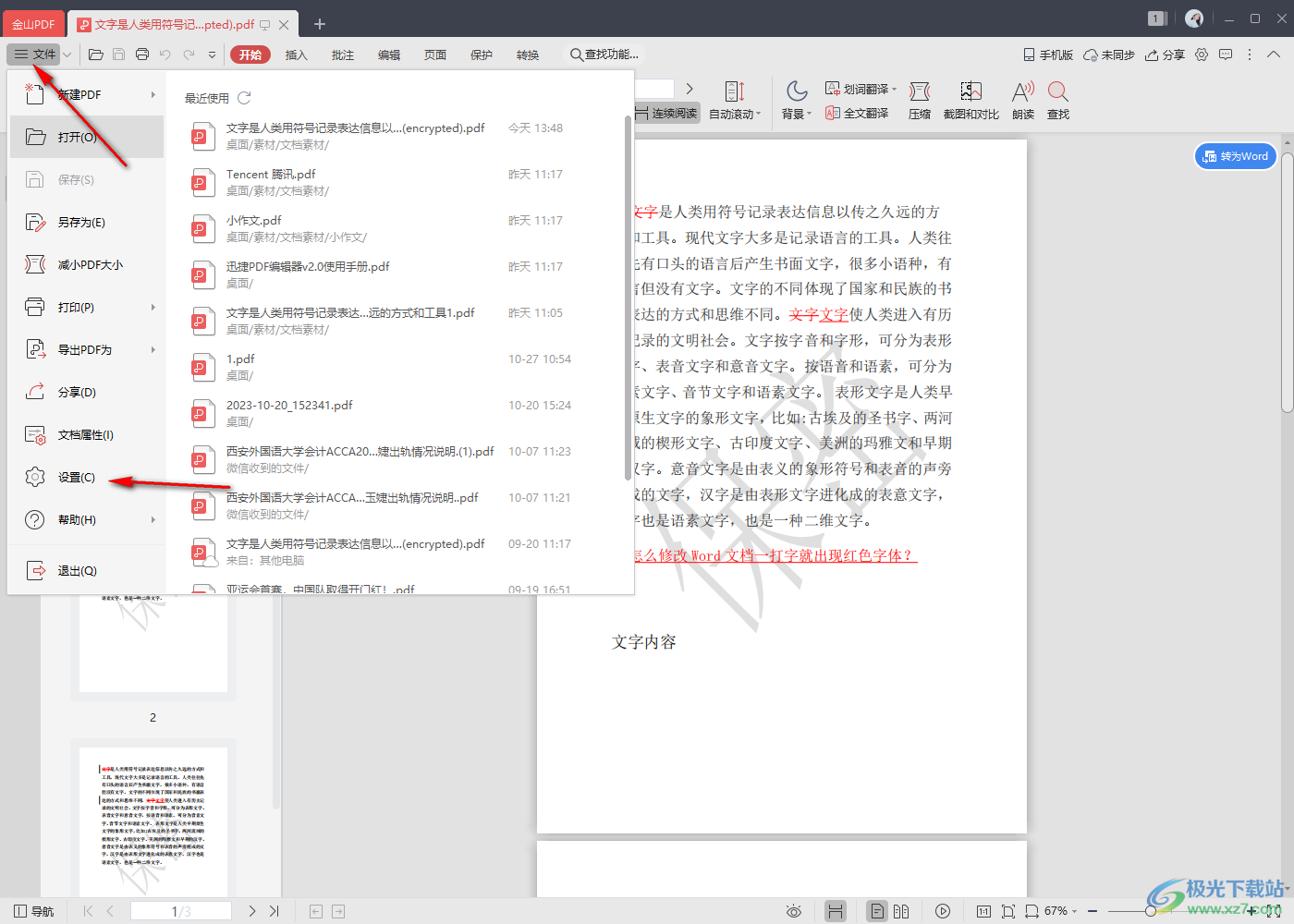Refresh the 最近使用 recent files list

coord(244,98)
